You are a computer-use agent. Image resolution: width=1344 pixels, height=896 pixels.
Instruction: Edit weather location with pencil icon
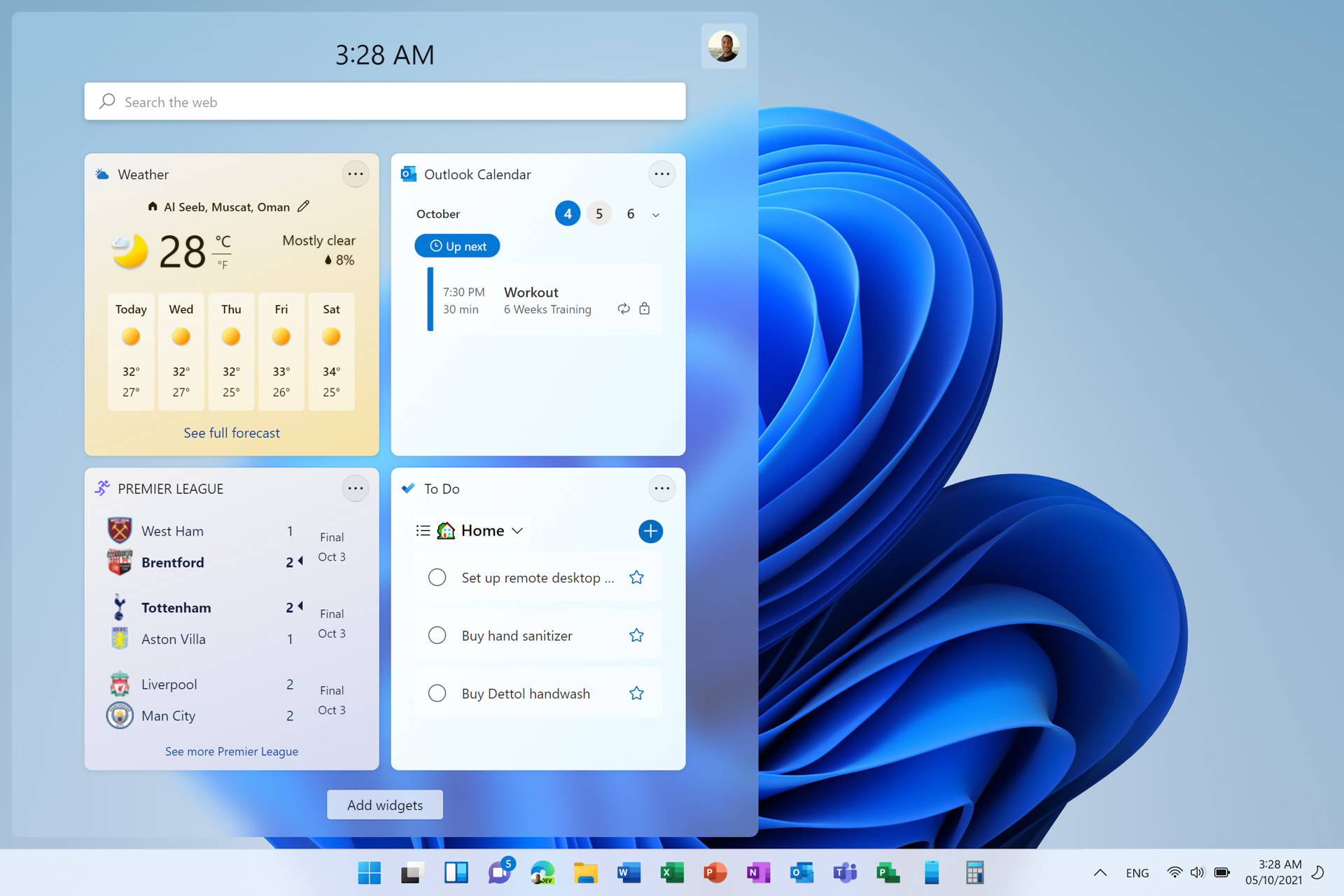[x=303, y=206]
